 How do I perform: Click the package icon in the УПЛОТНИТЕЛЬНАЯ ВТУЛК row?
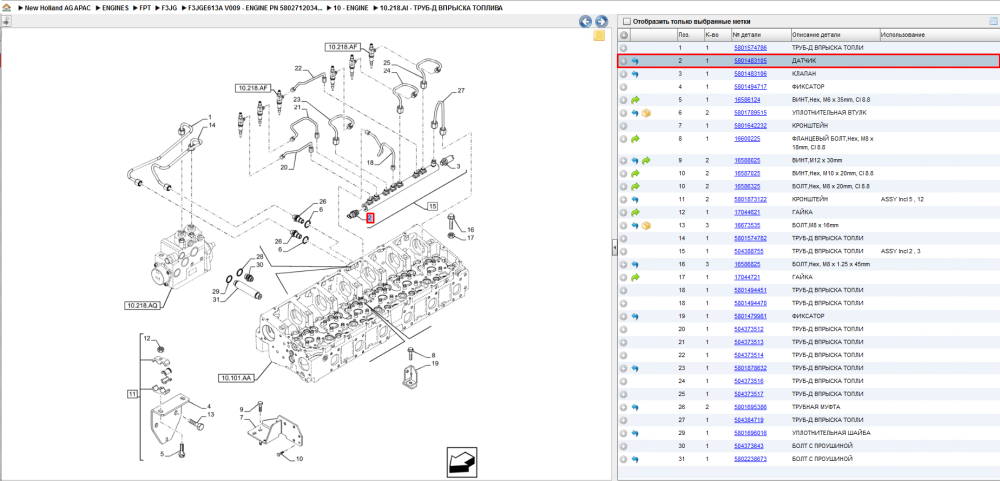click(x=646, y=113)
